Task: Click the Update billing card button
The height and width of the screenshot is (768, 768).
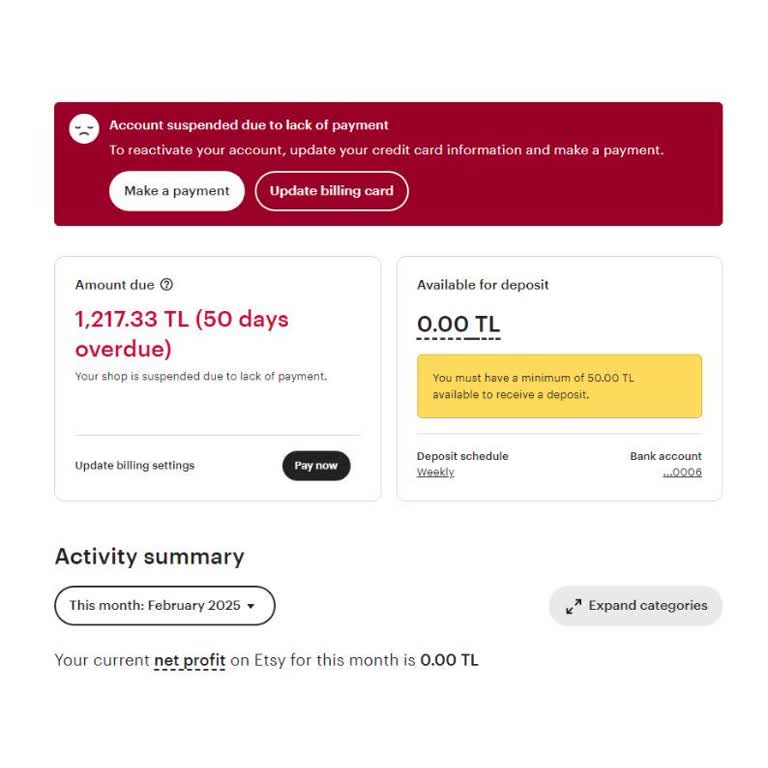Action: click(x=331, y=191)
